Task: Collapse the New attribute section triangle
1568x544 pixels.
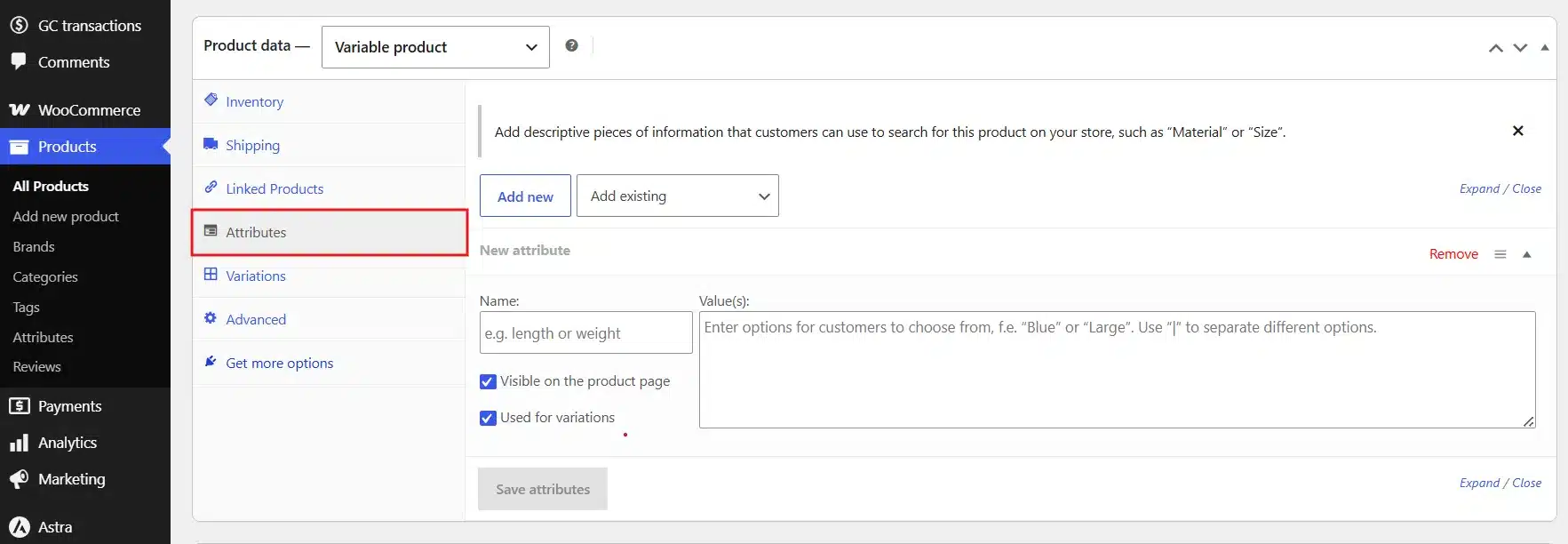Action: click(x=1527, y=254)
